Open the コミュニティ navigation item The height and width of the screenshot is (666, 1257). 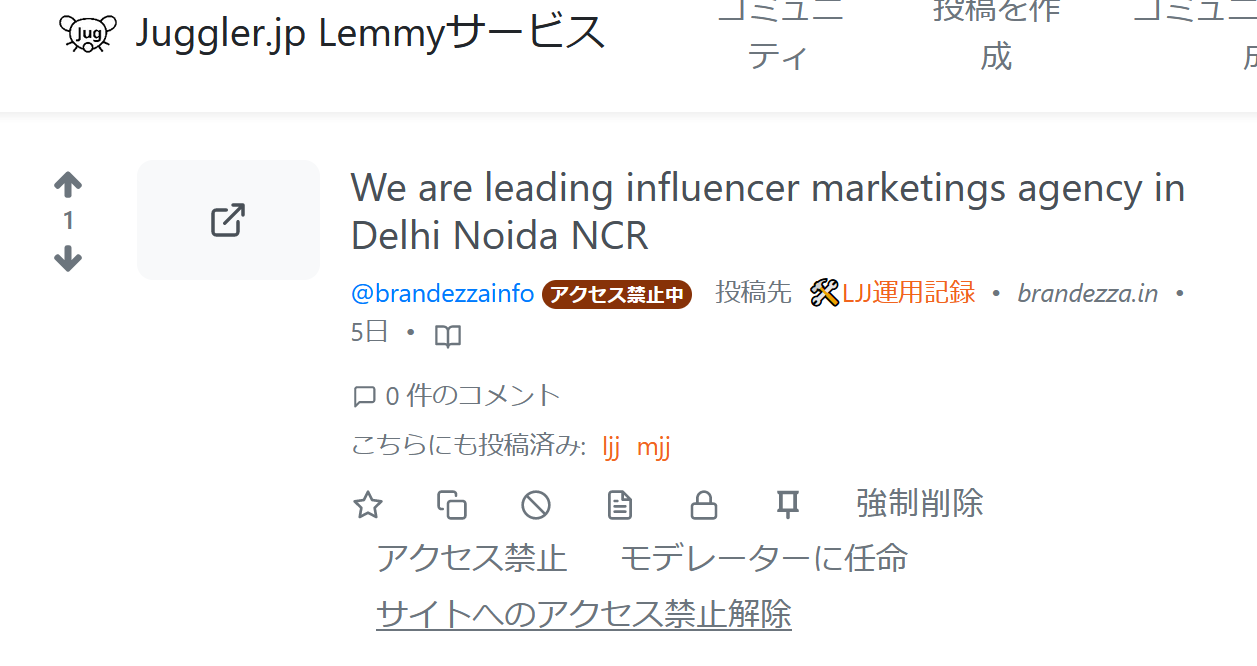[x=781, y=33]
